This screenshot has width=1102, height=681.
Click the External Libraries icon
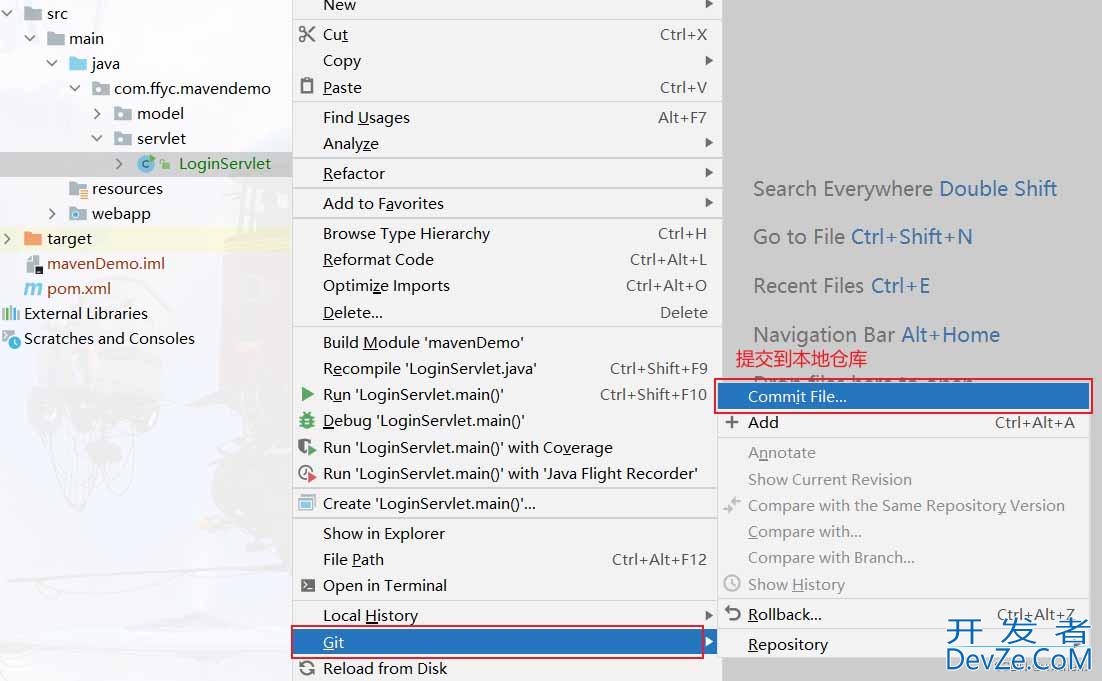point(11,313)
